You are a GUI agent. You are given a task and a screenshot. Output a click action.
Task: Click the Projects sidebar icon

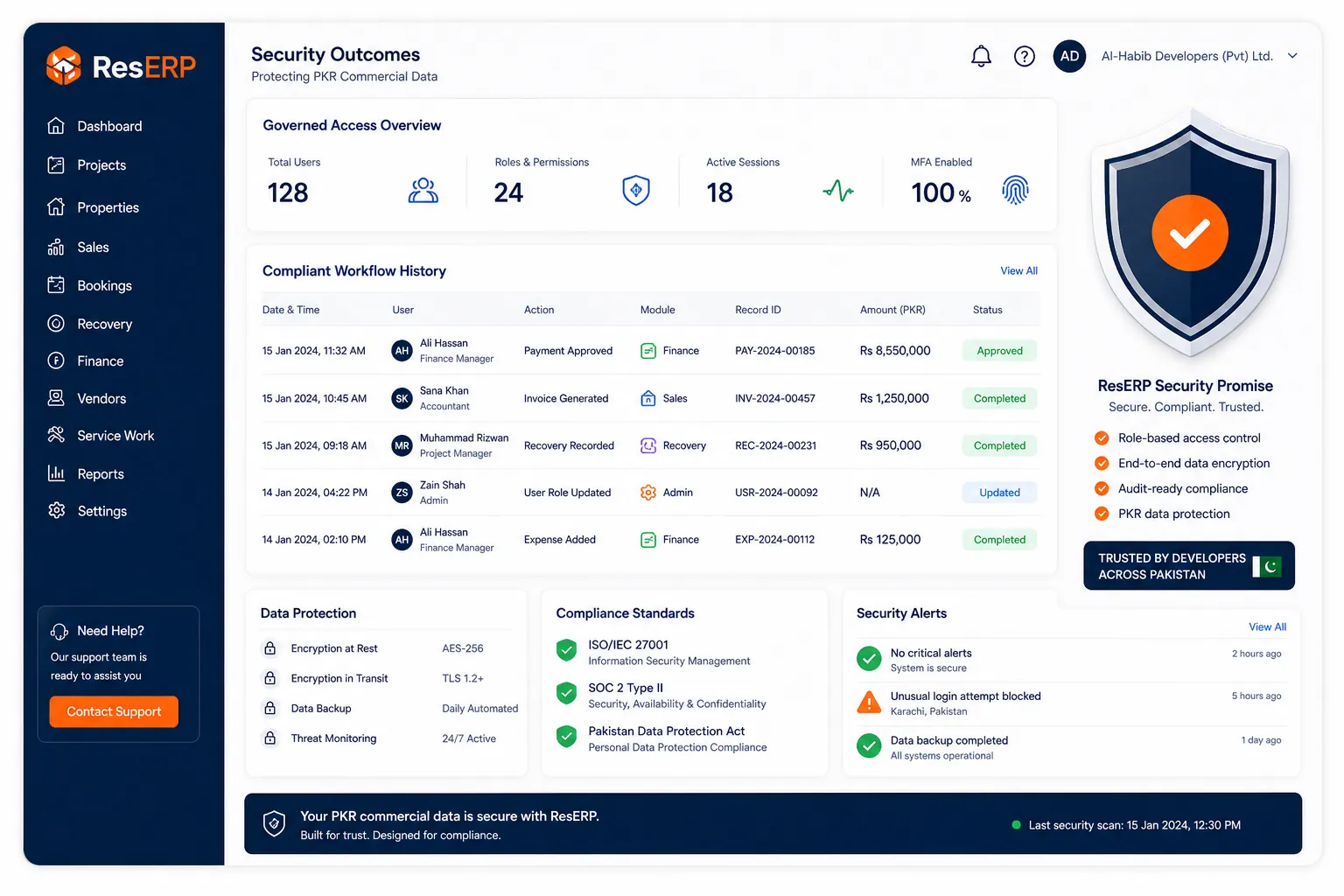tap(56, 164)
